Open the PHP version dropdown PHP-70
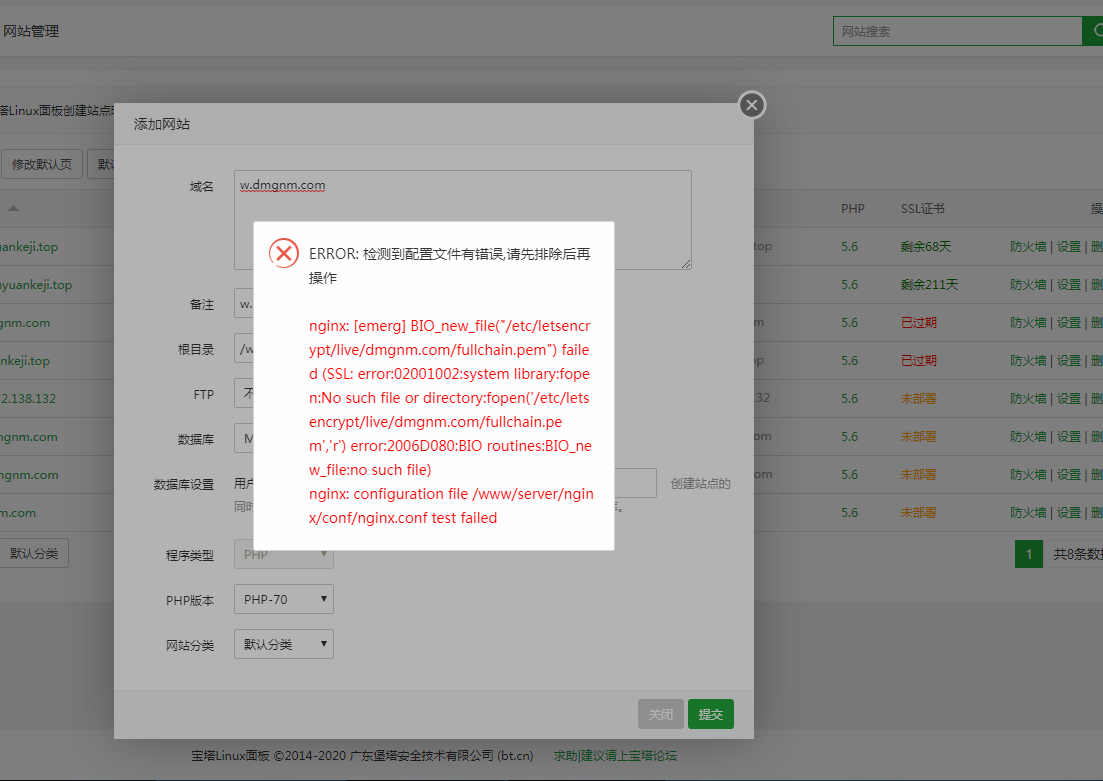The width and height of the screenshot is (1103, 781). click(283, 599)
